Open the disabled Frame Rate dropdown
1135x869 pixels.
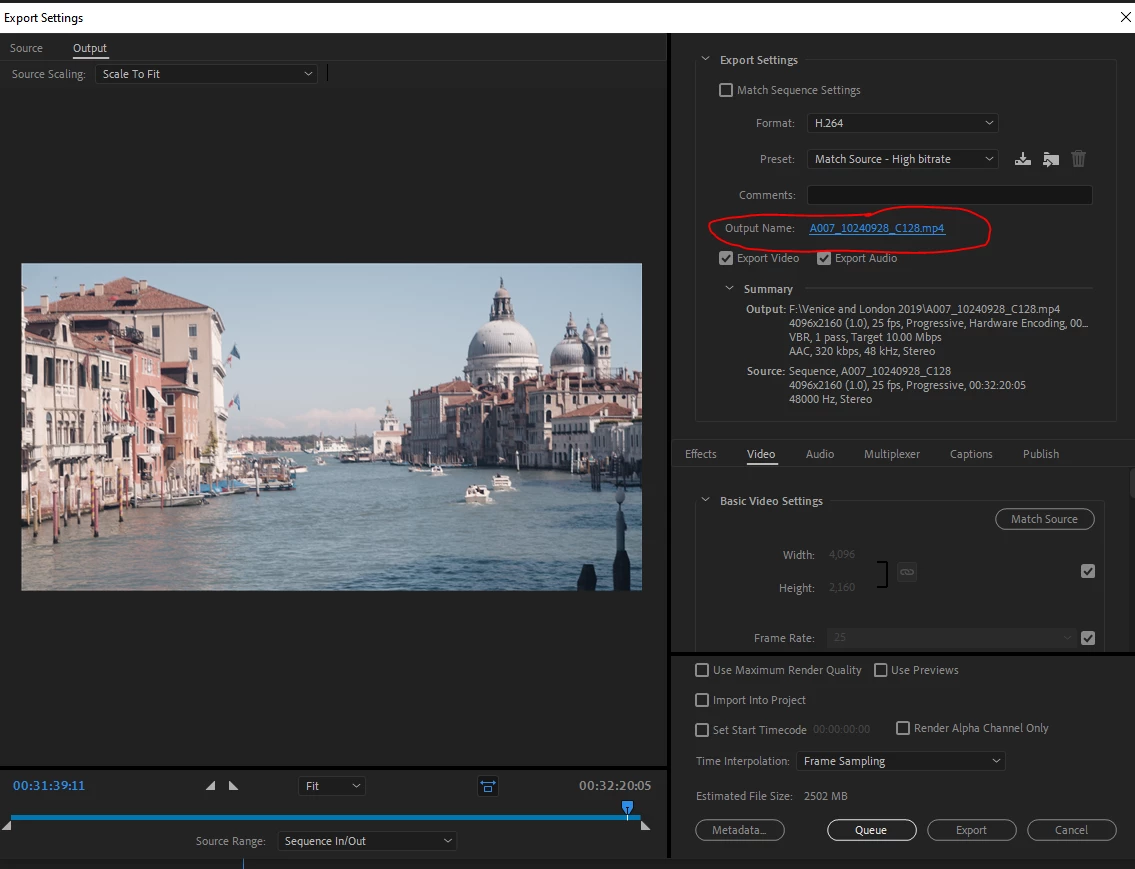coord(951,637)
